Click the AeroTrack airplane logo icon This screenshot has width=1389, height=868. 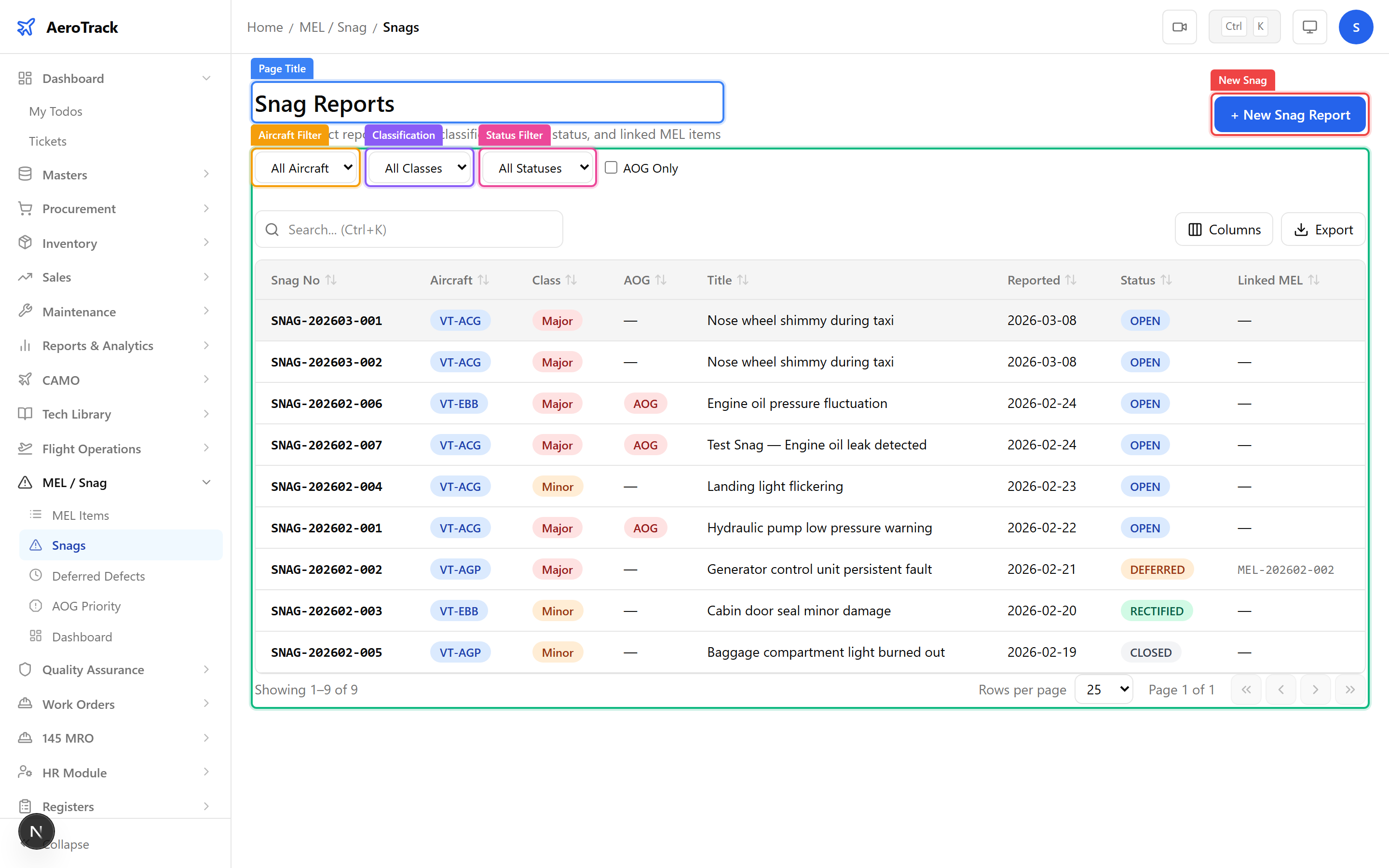pyautogui.click(x=27, y=27)
